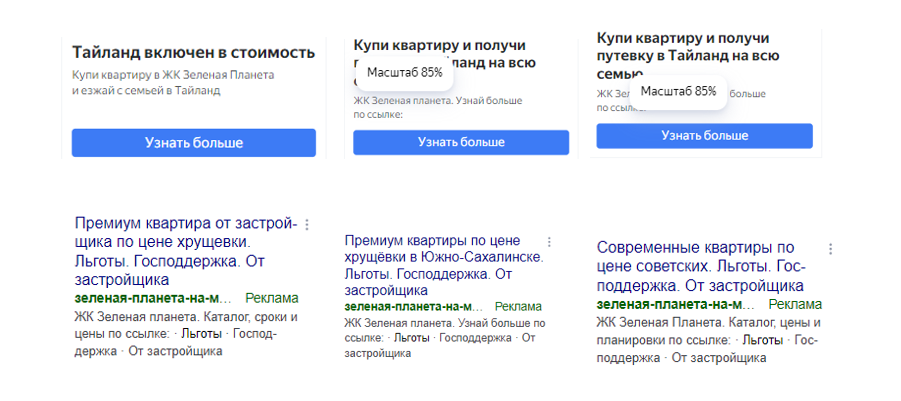Click three-dot icon next to Южно-Сахалинске ad
The width and height of the screenshot is (901, 401).
[x=549, y=242]
